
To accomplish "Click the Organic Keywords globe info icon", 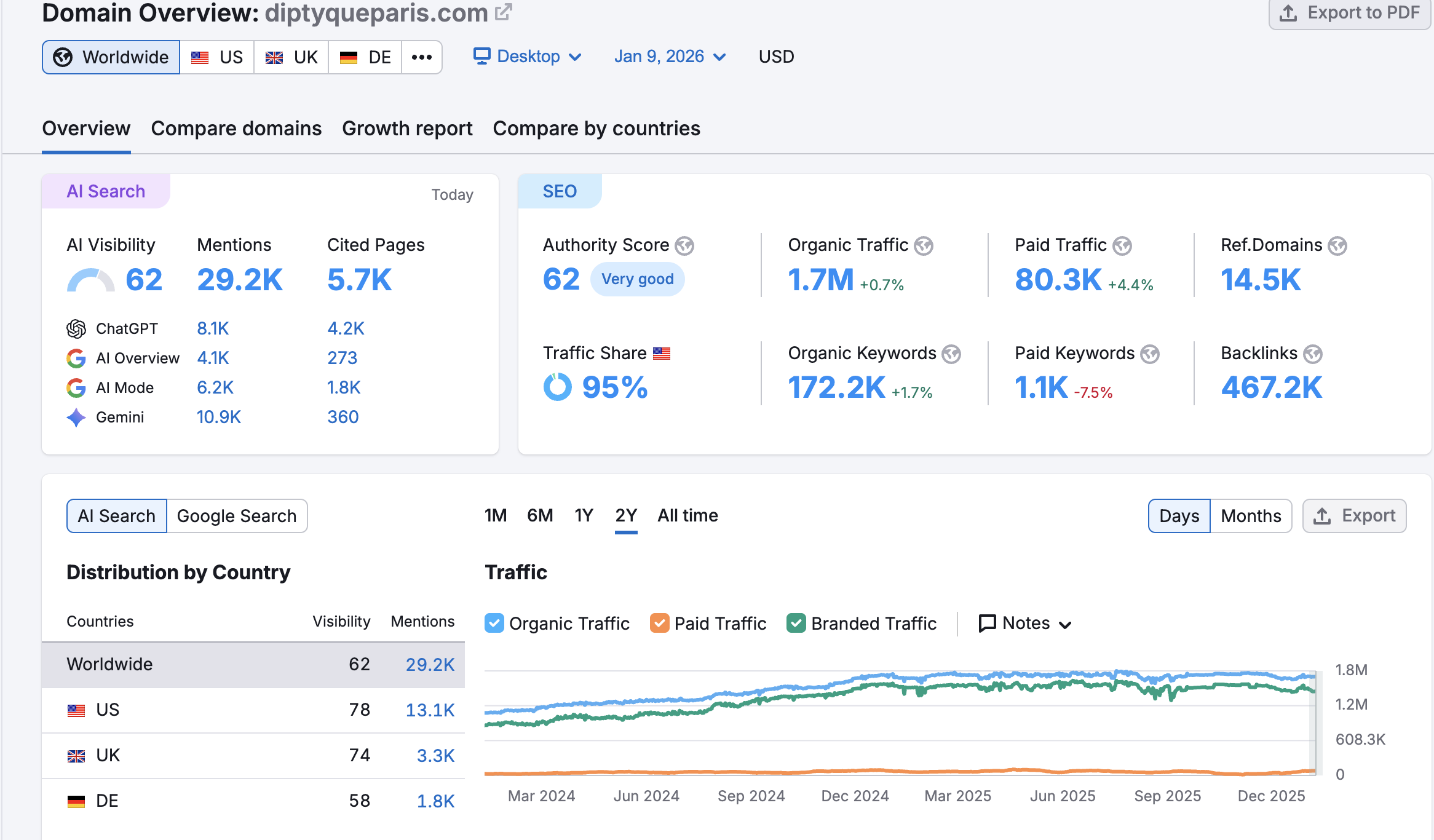I will point(951,354).
